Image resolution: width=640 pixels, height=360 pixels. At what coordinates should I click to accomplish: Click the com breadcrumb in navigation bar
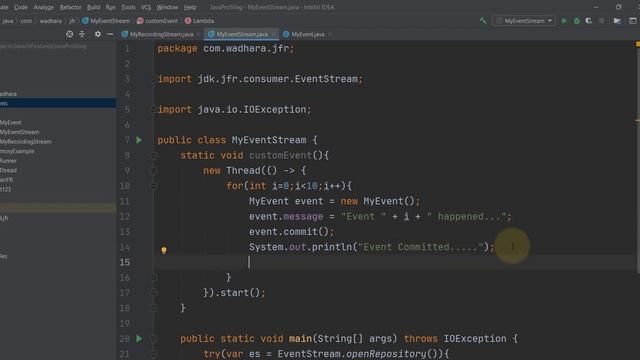pyautogui.click(x=26, y=21)
